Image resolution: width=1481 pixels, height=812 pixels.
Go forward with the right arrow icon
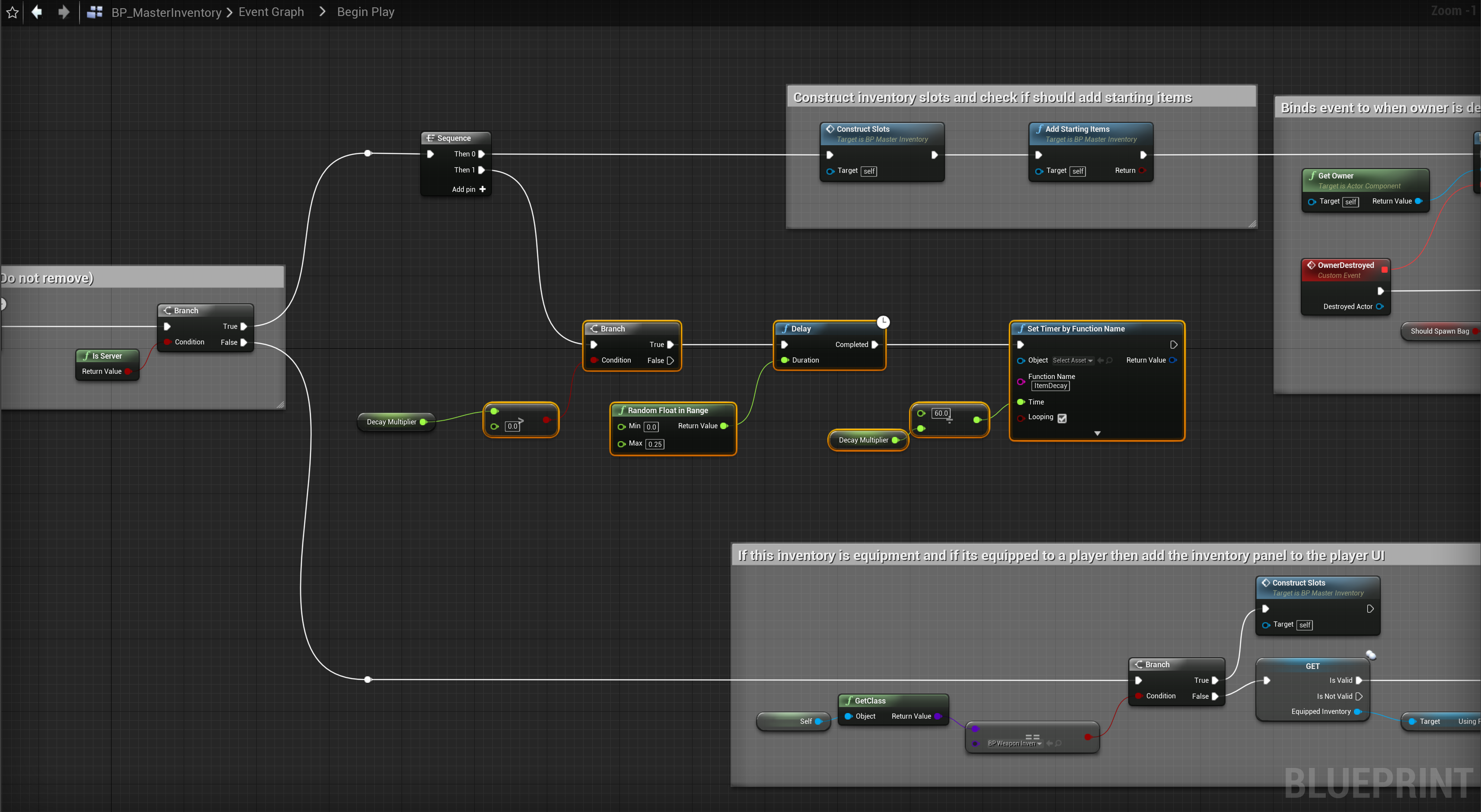click(64, 12)
